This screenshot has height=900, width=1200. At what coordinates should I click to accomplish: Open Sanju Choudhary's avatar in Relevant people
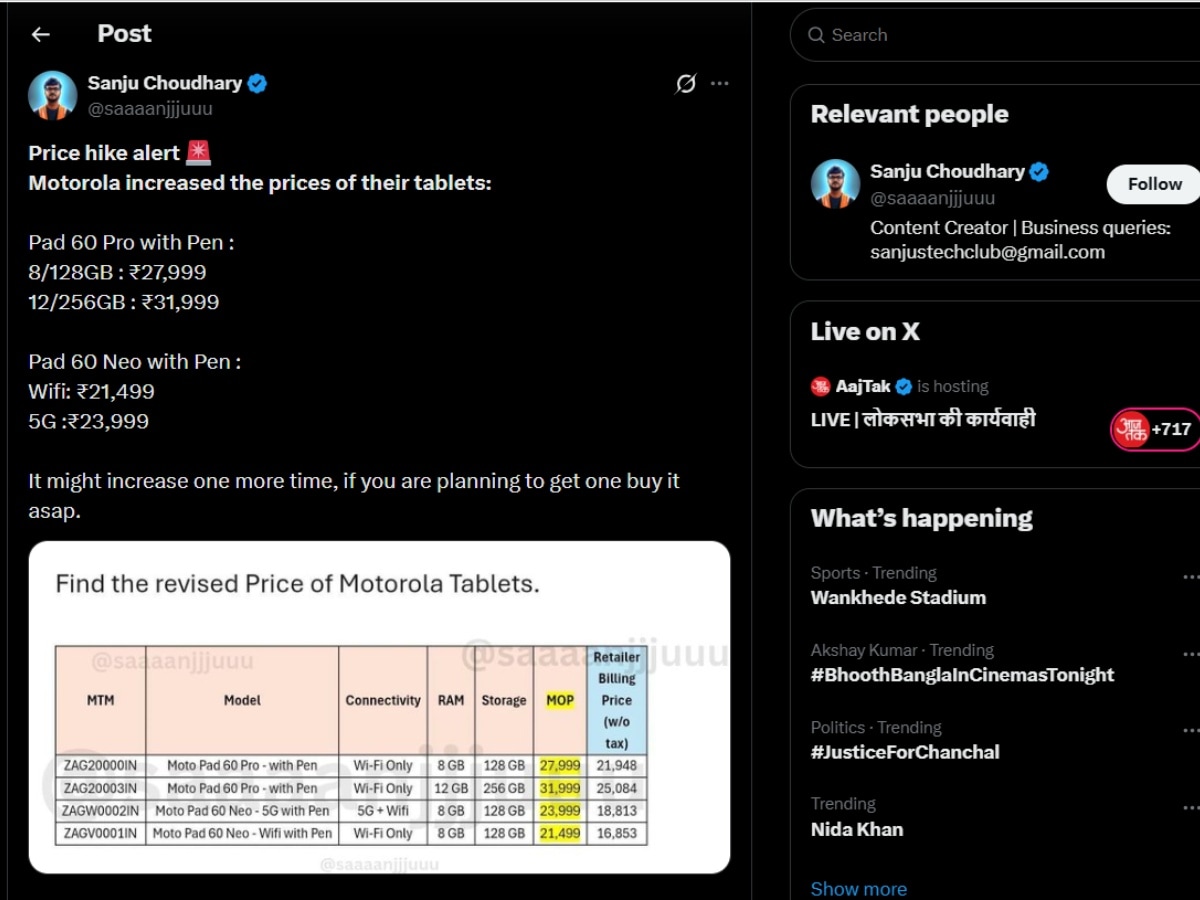(835, 184)
